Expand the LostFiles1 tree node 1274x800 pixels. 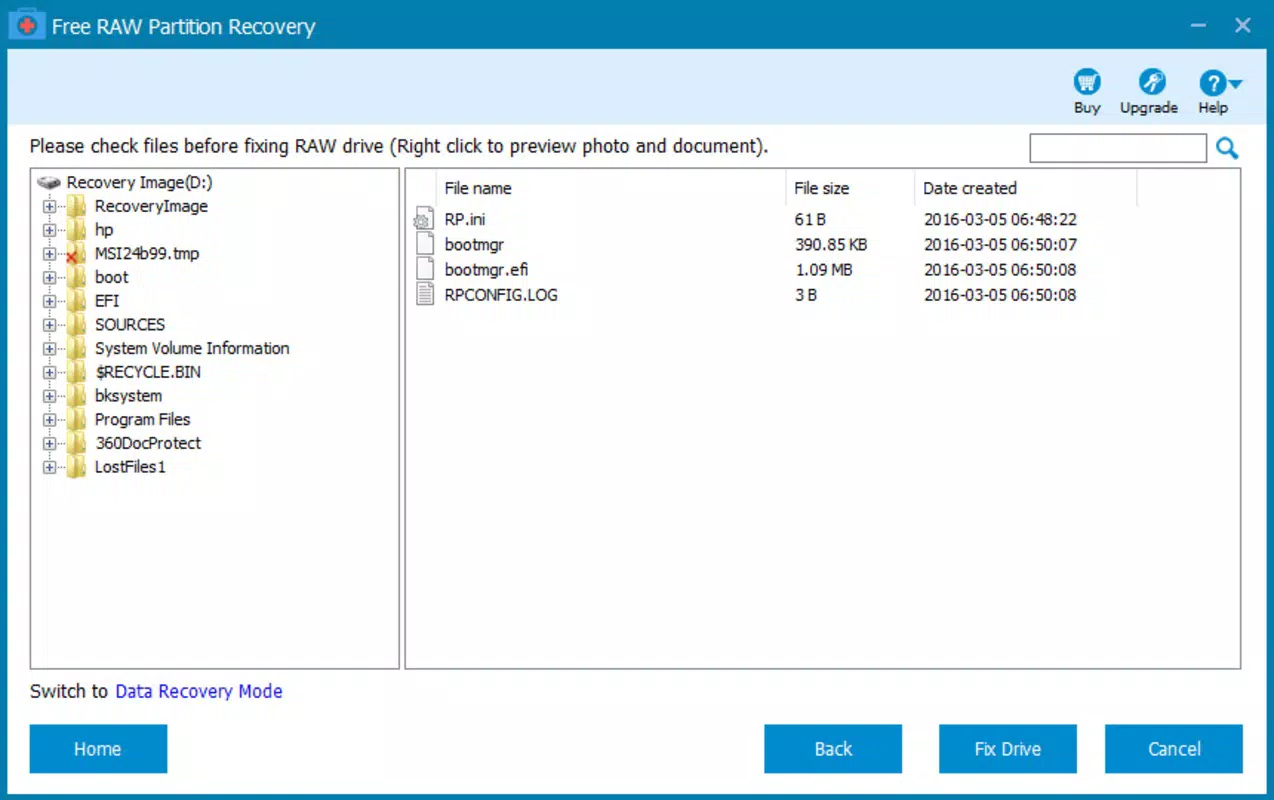tap(49, 467)
